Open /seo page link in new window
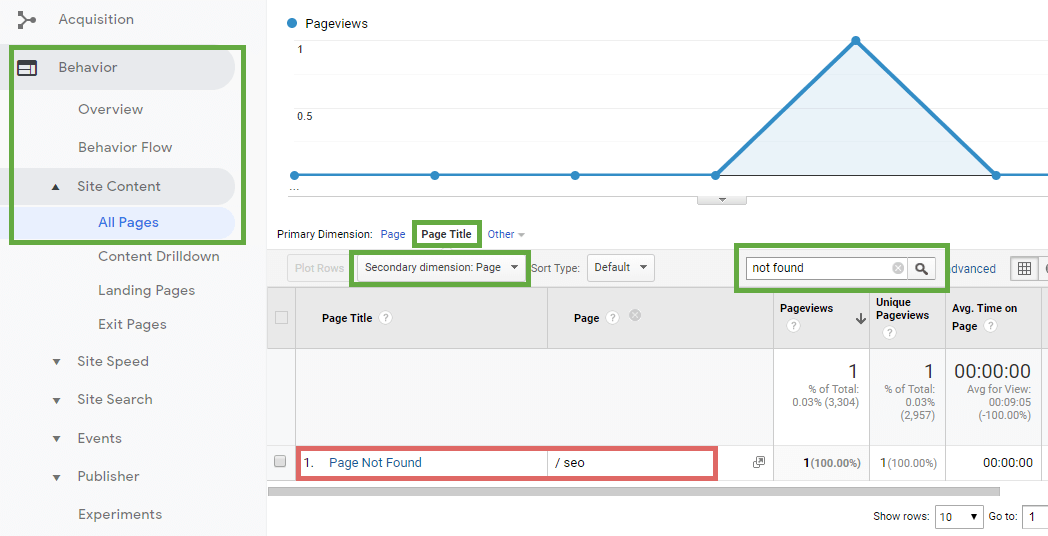The image size is (1048, 536). click(x=759, y=462)
